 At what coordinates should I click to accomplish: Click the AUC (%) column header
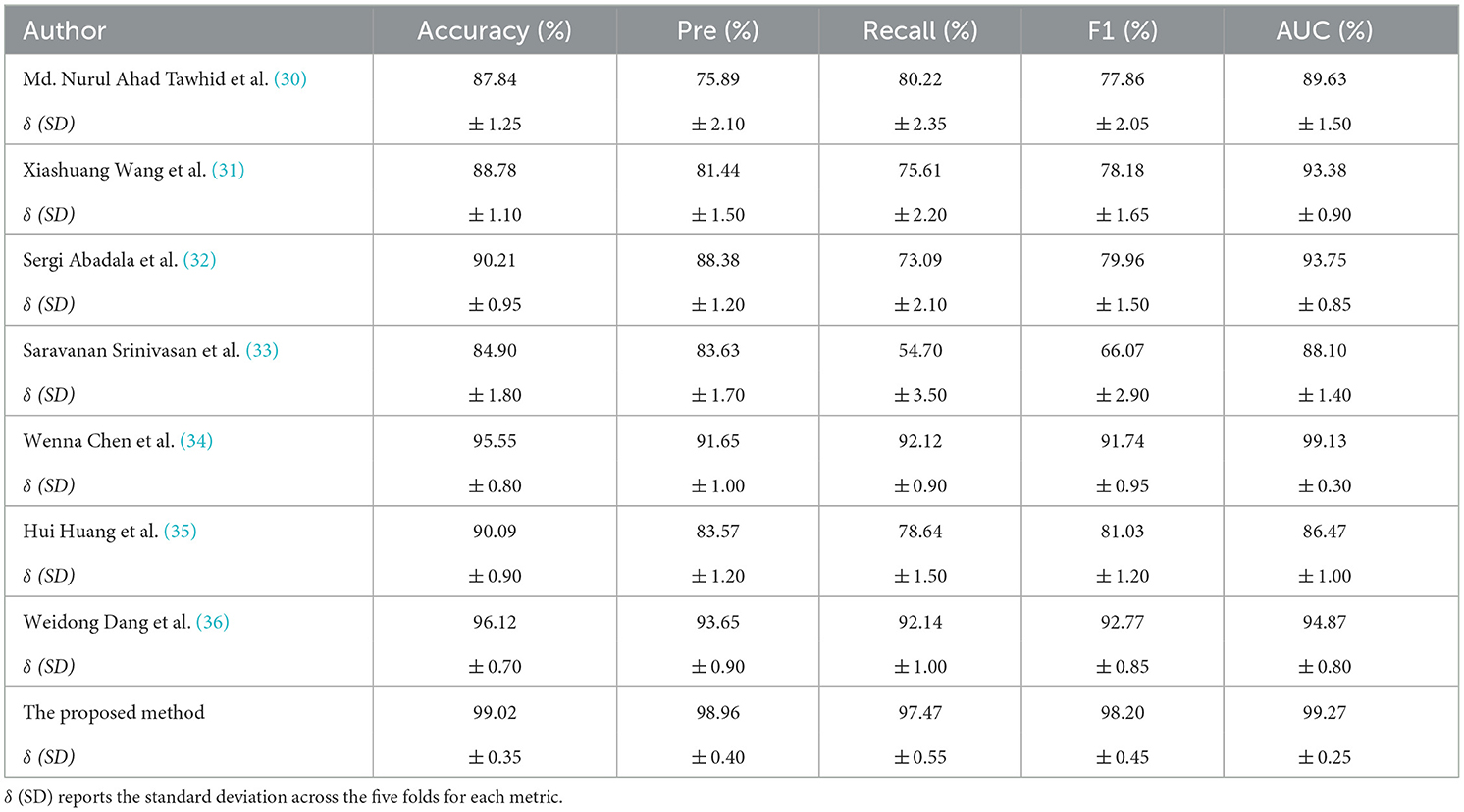point(1324,30)
